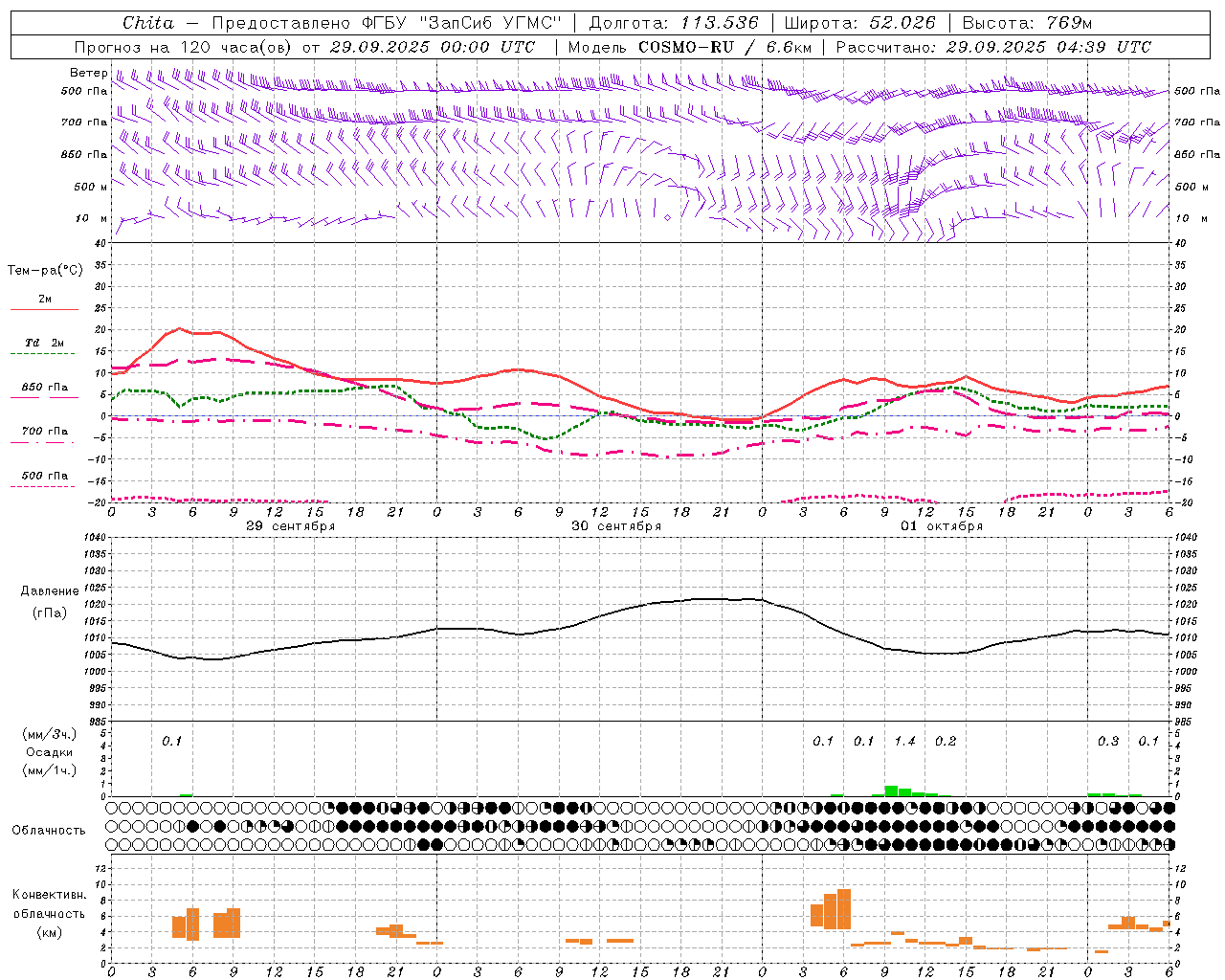The height and width of the screenshot is (980, 1225).
Task: Click the "850 гПа" temperature legend entry
Action: point(45,388)
